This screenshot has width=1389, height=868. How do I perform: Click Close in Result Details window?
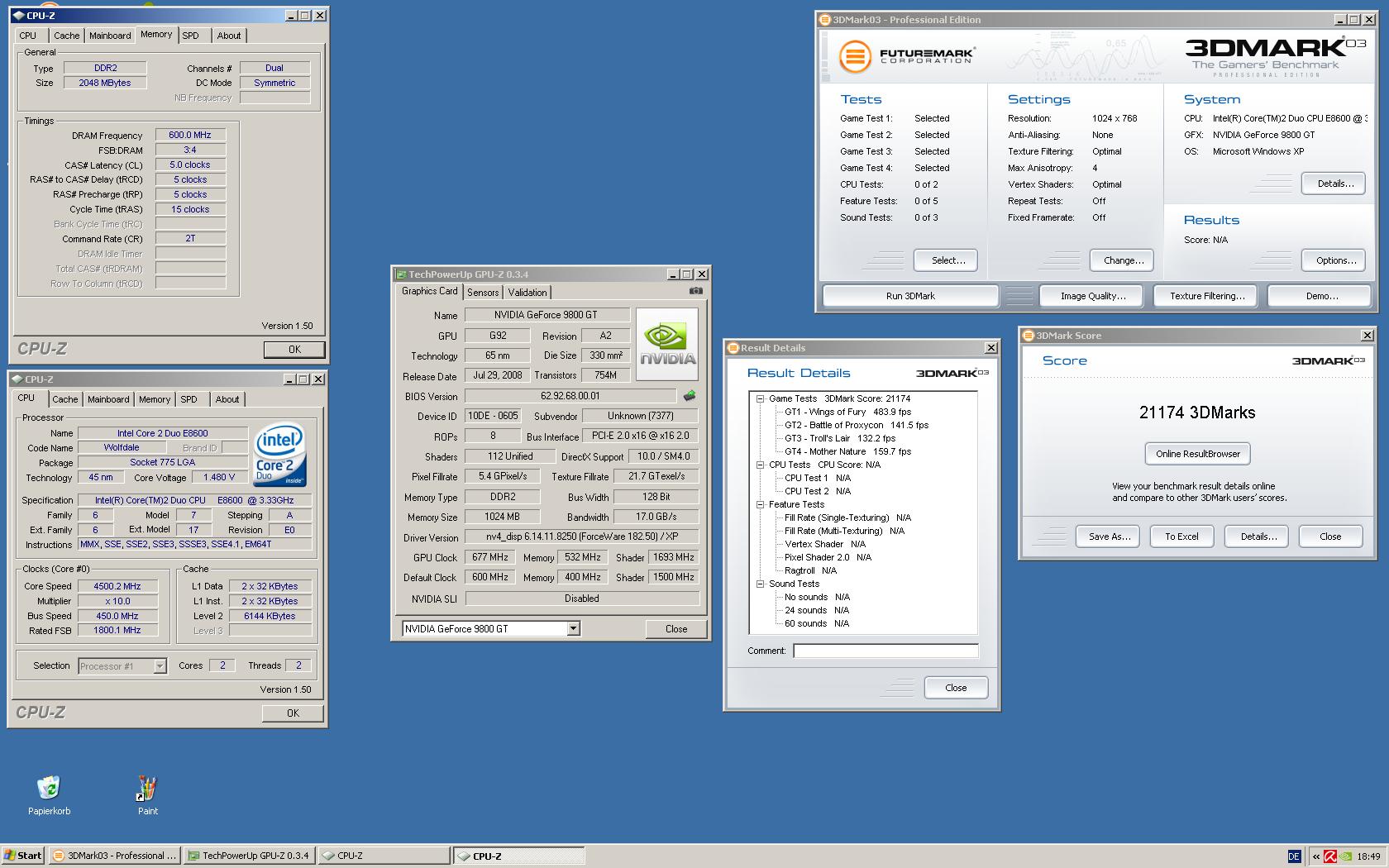point(956,688)
